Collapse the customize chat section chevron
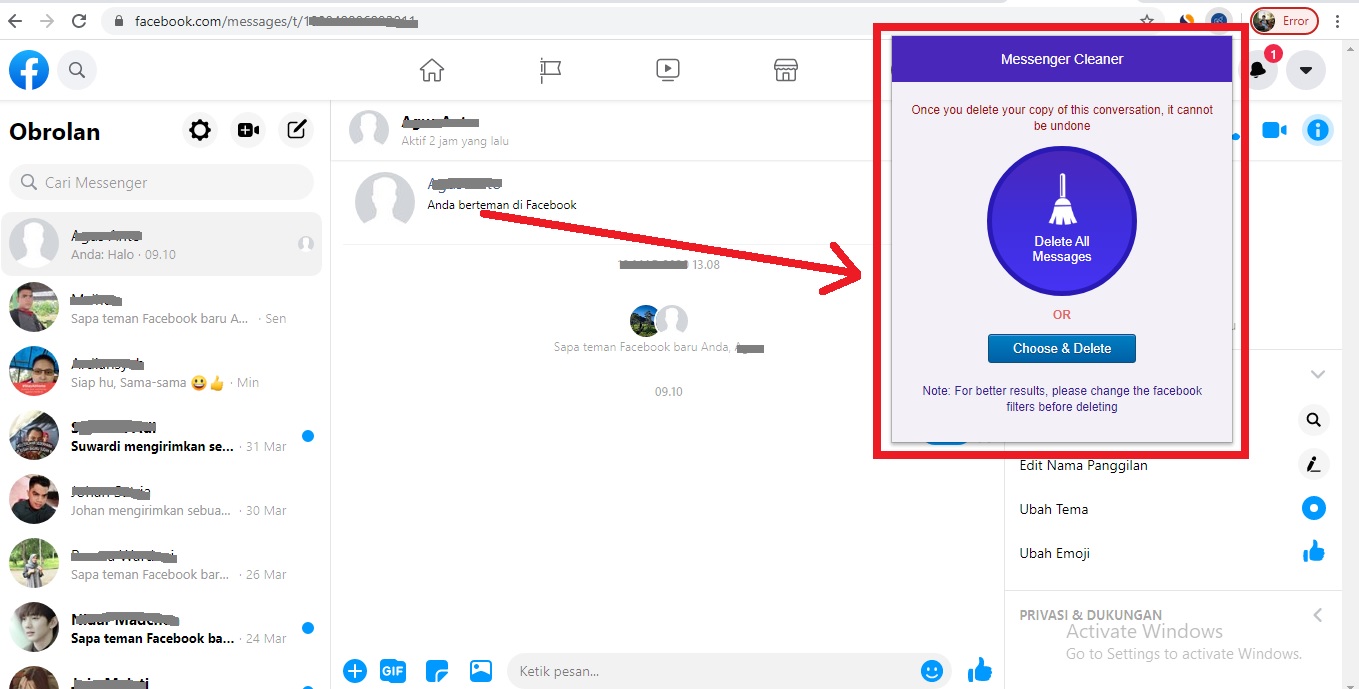 (1318, 375)
